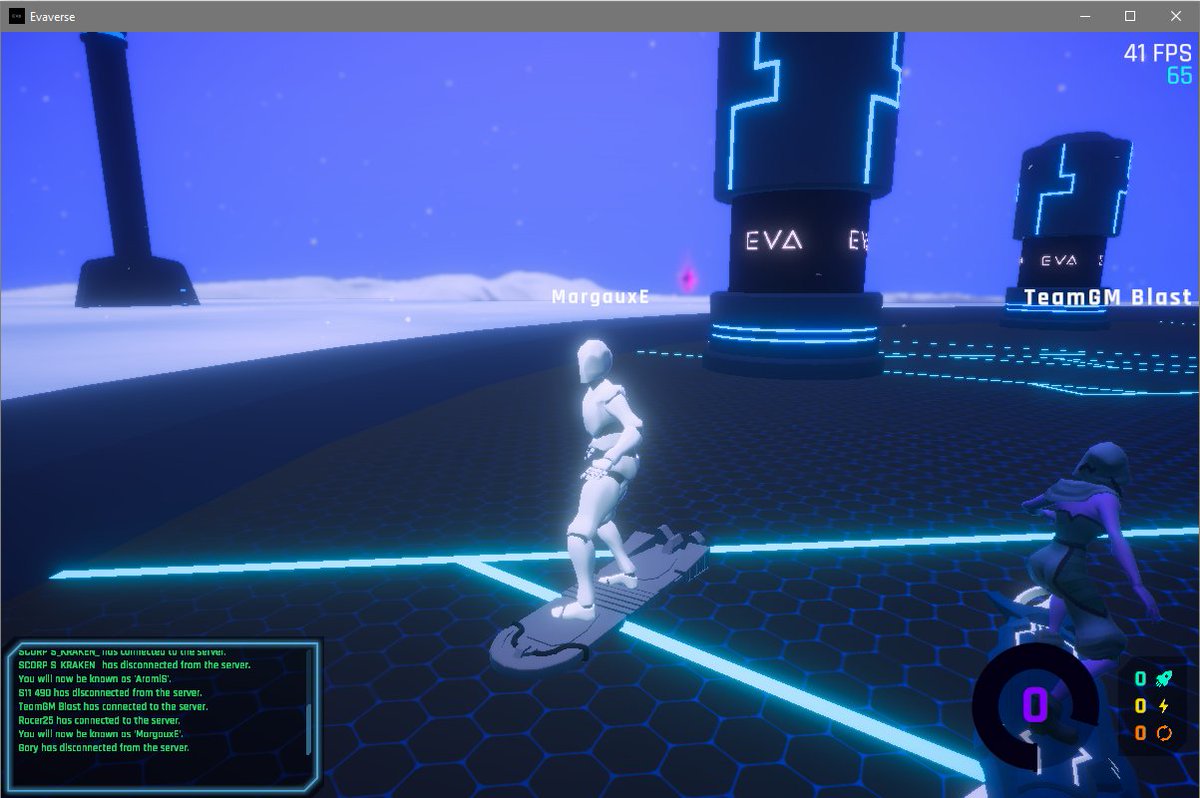Click the cyan 65 value under FPS
This screenshot has height=798, width=1200.
point(1179,76)
